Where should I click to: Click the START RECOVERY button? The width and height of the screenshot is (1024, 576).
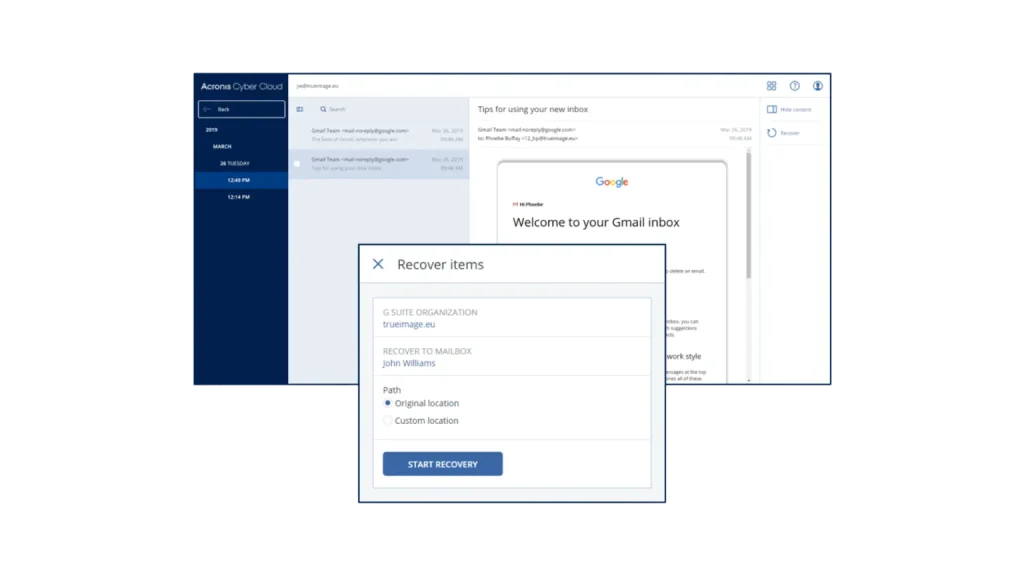click(x=443, y=464)
